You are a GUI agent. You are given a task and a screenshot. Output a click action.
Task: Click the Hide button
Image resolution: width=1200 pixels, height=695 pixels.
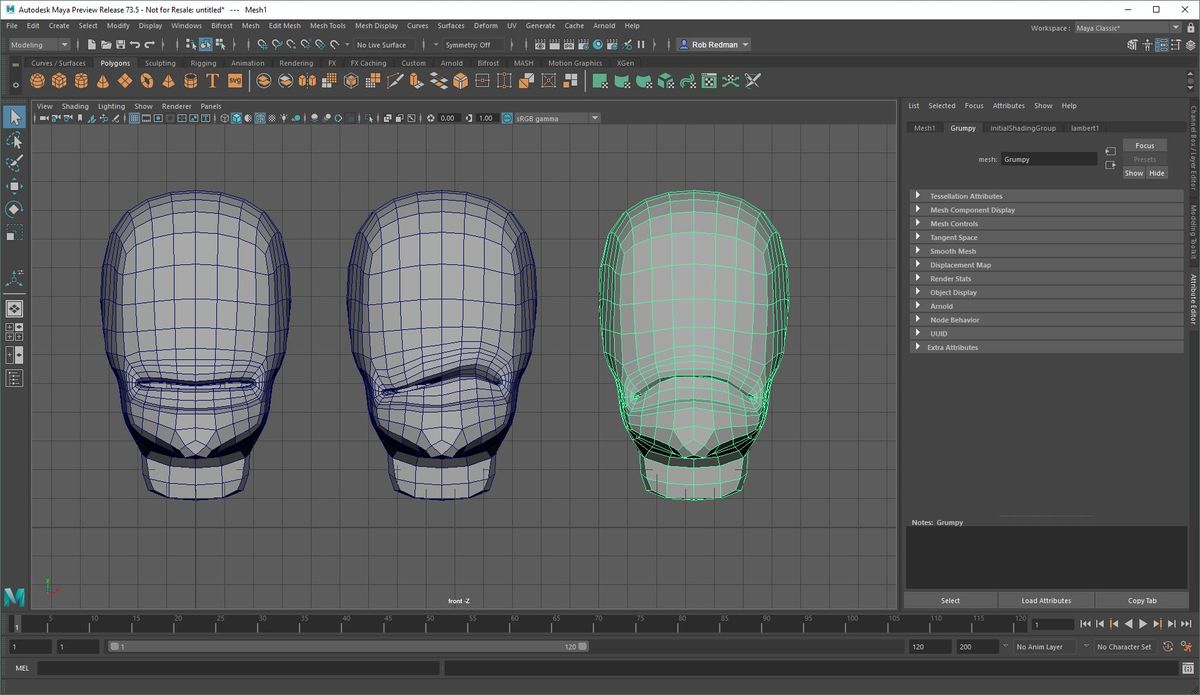pyautogui.click(x=1157, y=173)
